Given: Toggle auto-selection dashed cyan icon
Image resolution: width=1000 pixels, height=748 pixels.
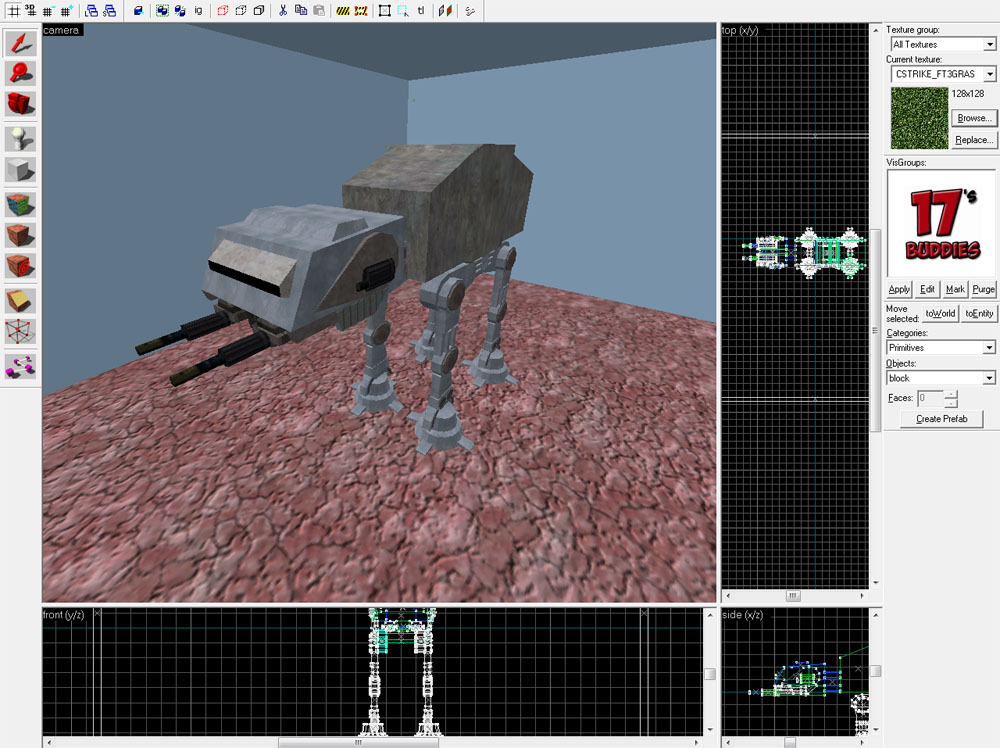Looking at the screenshot, I should pyautogui.click(x=403, y=11).
